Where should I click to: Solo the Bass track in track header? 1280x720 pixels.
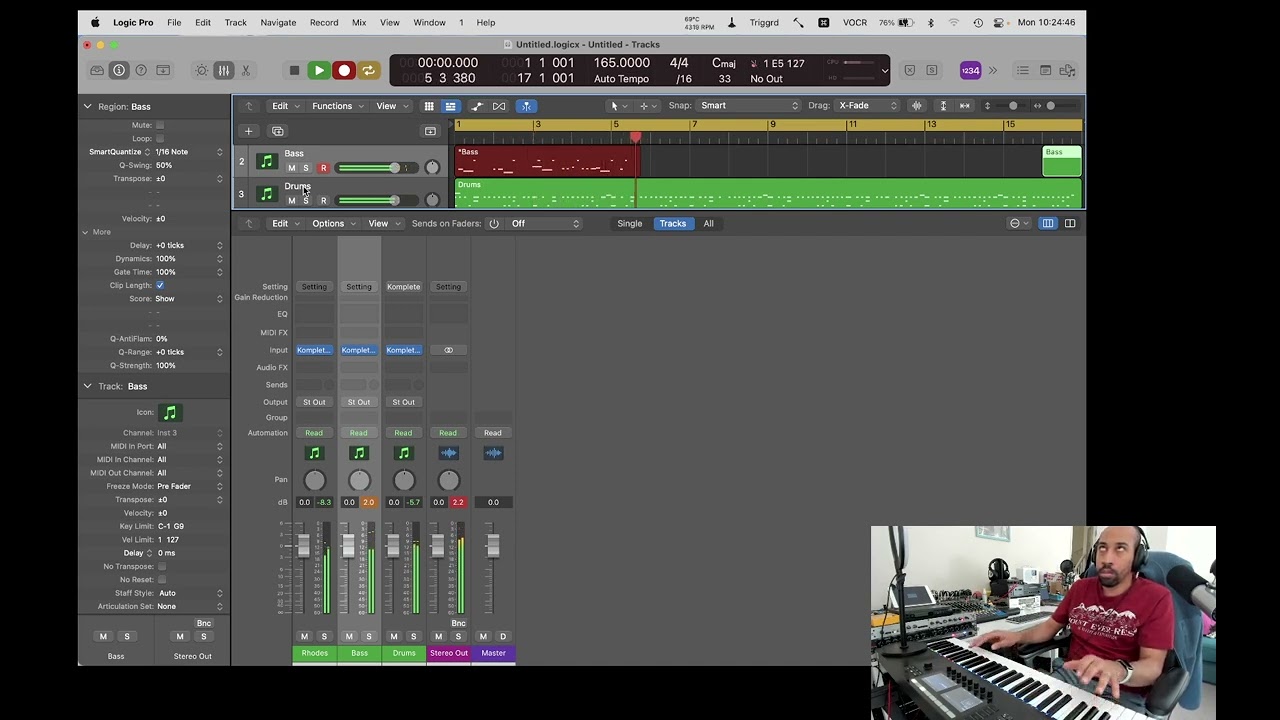click(x=306, y=168)
